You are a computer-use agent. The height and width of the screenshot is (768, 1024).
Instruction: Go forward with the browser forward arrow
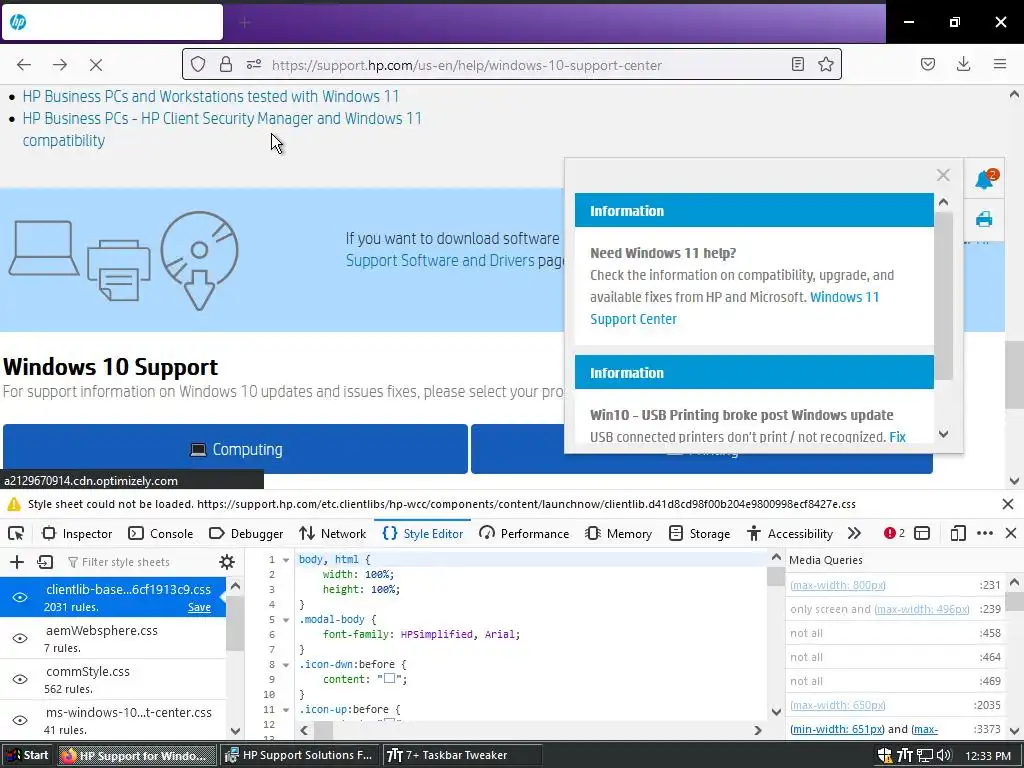pyautogui.click(x=60, y=65)
